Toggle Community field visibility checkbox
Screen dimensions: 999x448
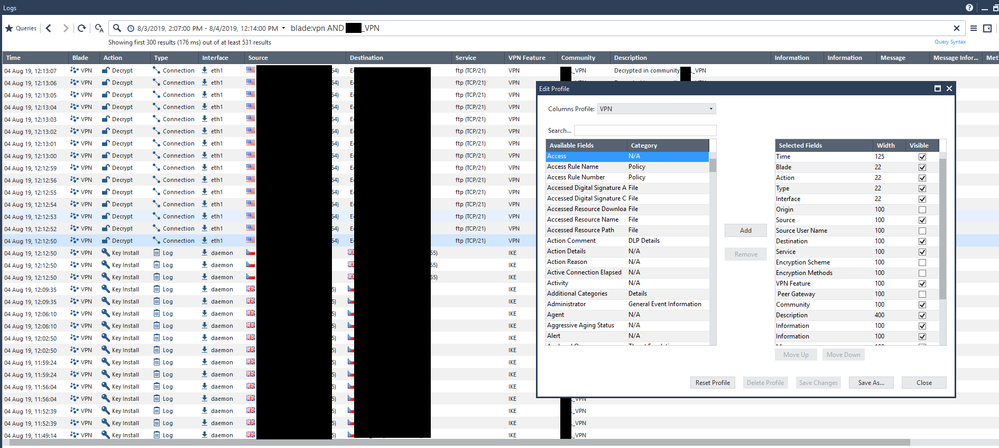[922, 305]
